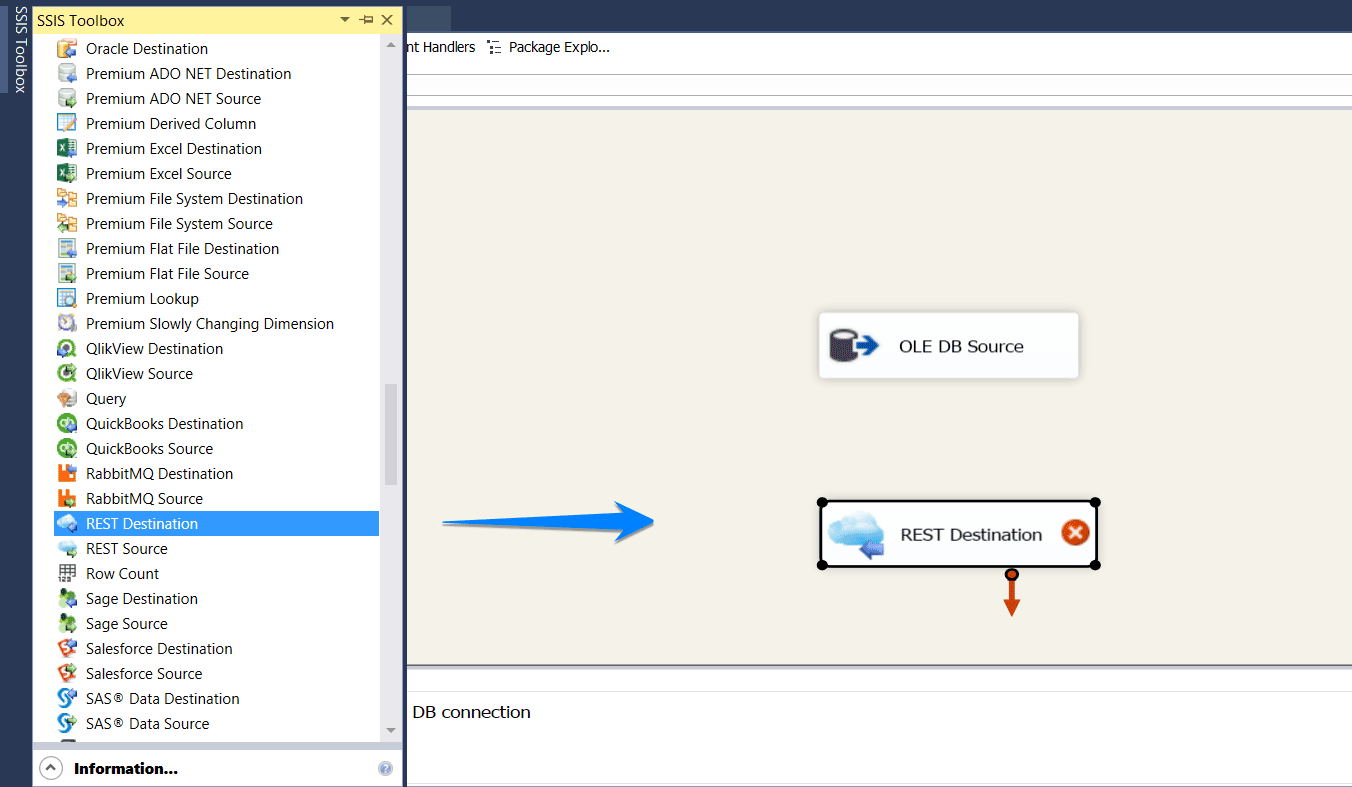Open the toolbox help question-mark icon
The width and height of the screenshot is (1352, 787).
tap(385, 768)
